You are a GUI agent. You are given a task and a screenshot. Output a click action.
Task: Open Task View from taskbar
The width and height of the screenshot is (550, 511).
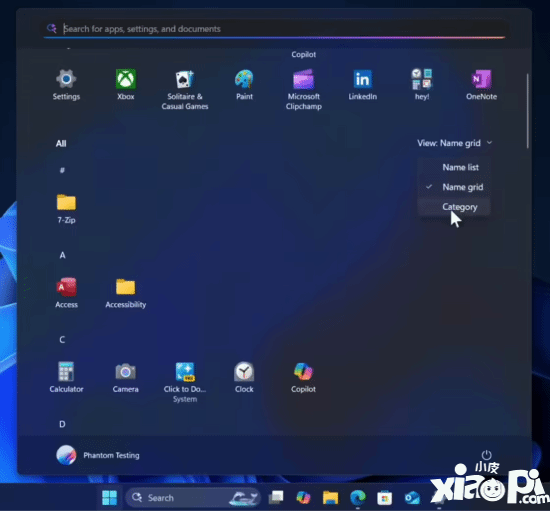(x=276, y=497)
